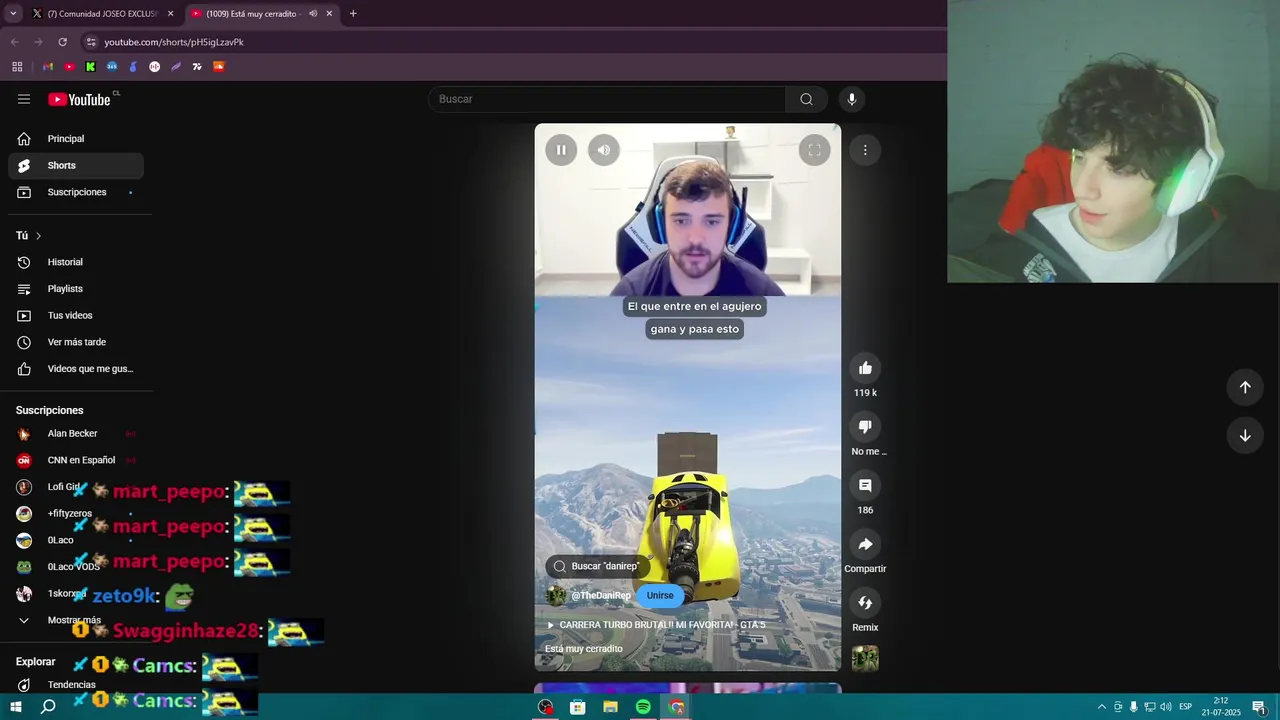The height and width of the screenshot is (720, 1280).
Task: Open Alan Becker subscription channel
Action: (76, 434)
